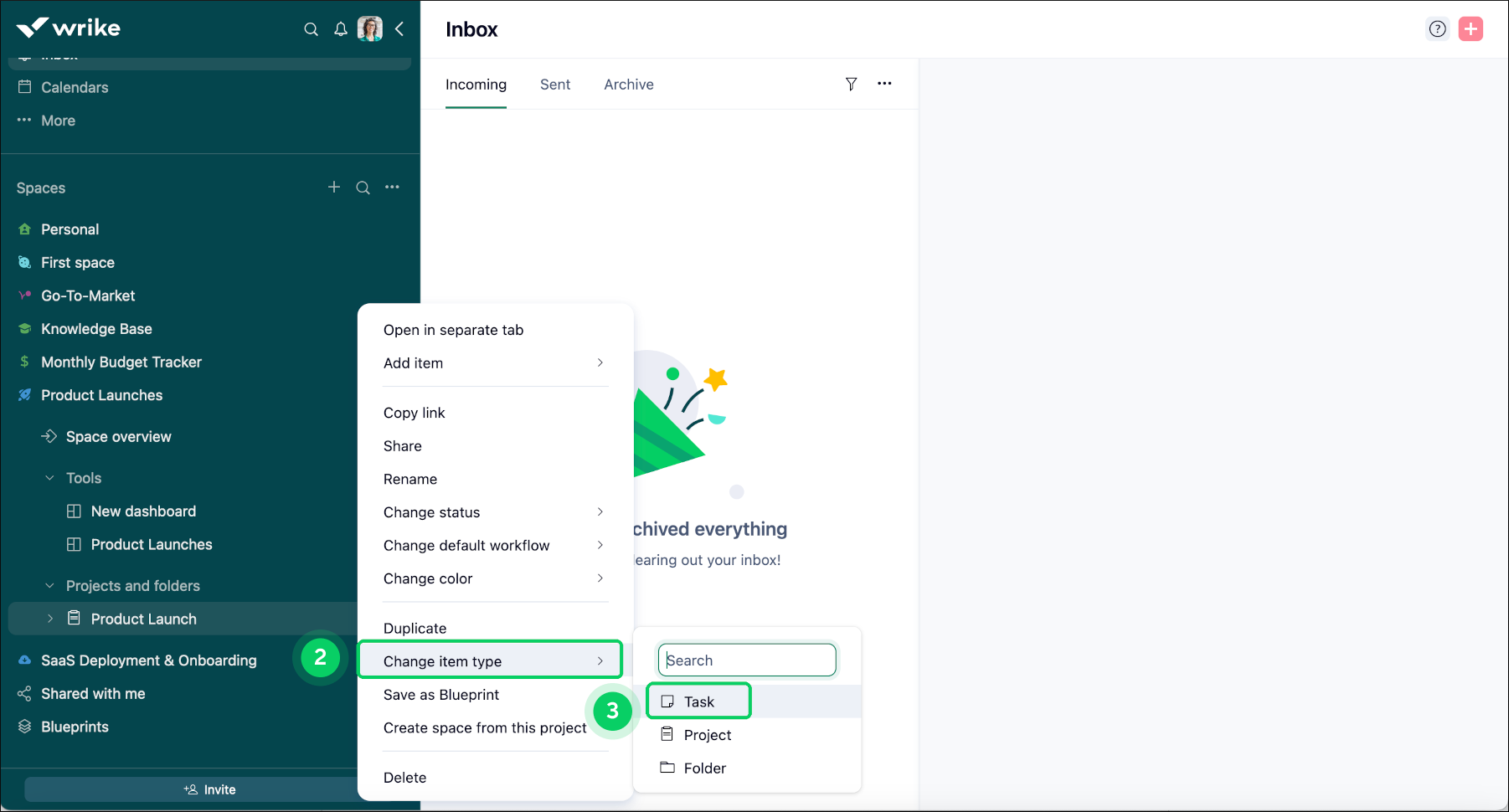Expand the Product Launch project tree
This screenshot has height=812, width=1509.
(50, 619)
